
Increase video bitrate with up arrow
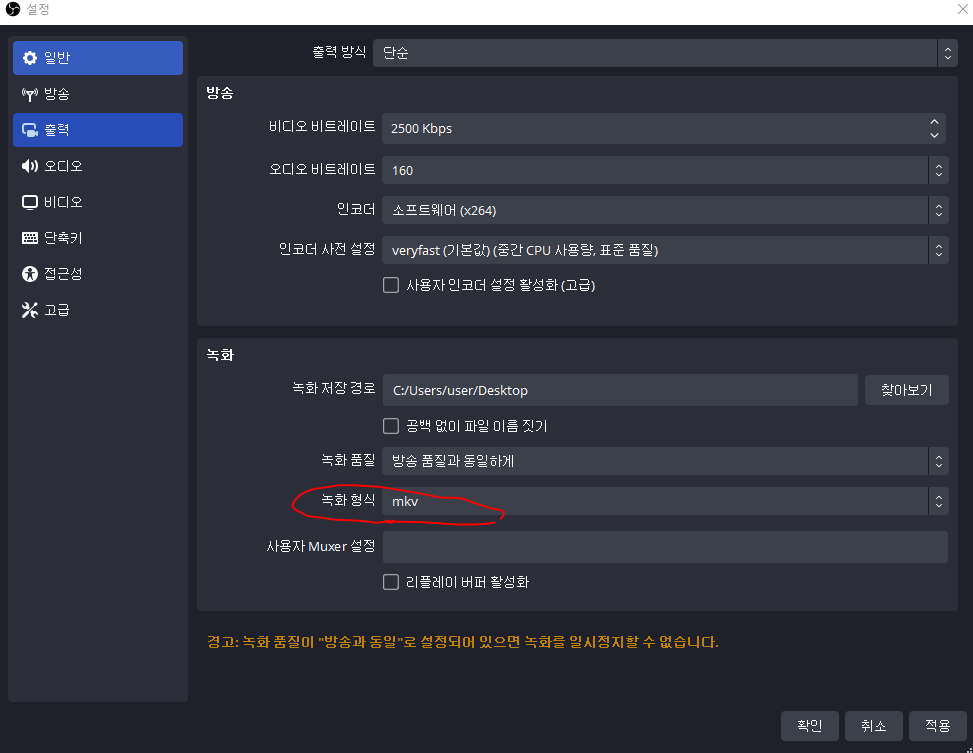pos(935,122)
